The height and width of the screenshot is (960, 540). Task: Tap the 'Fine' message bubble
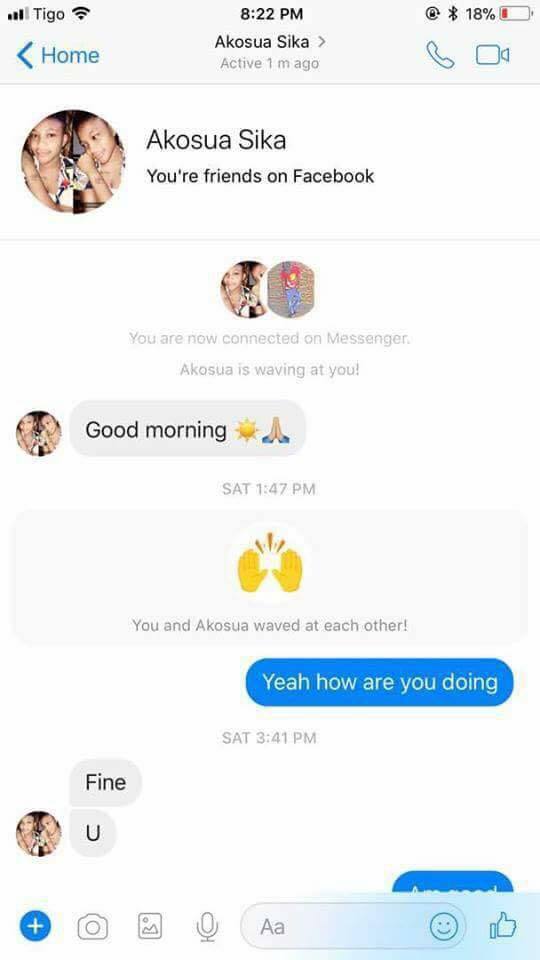(x=105, y=782)
